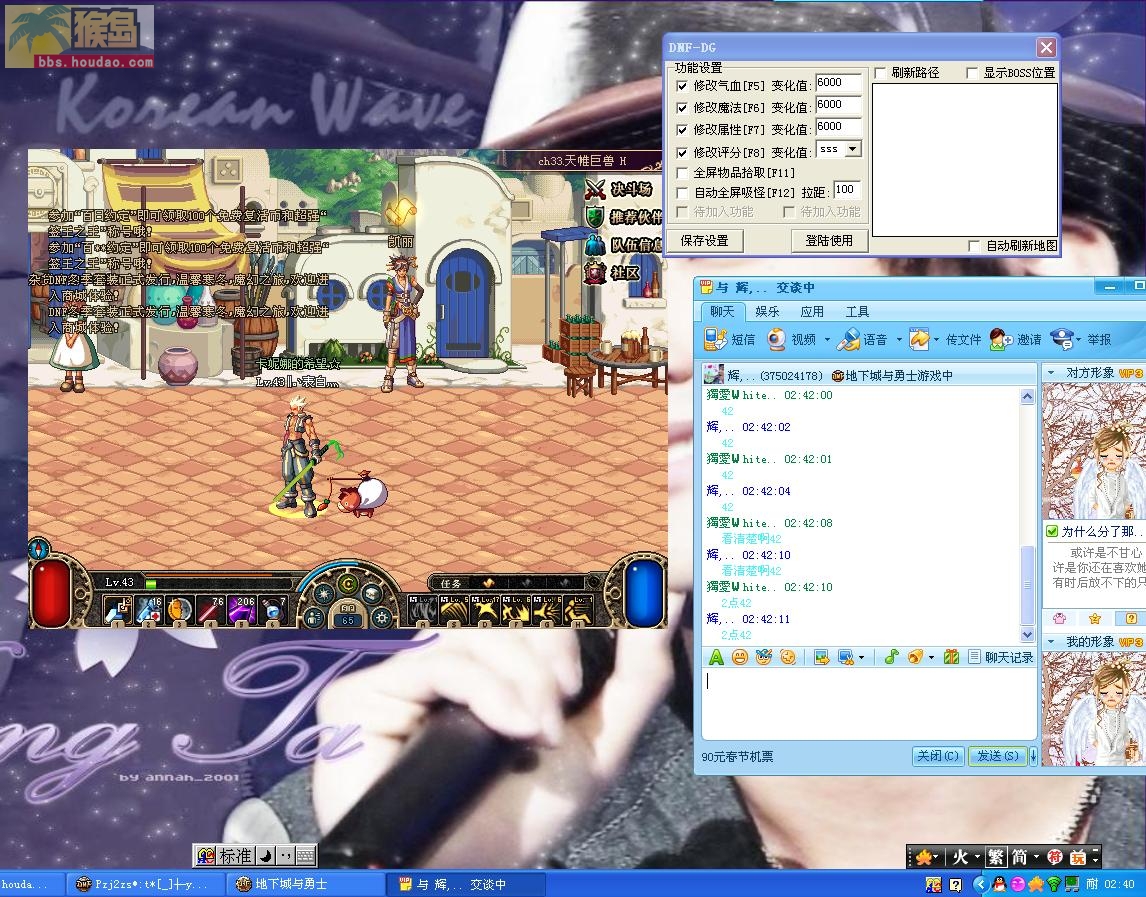
Task: Click the 登陆使用 button
Action: (829, 241)
